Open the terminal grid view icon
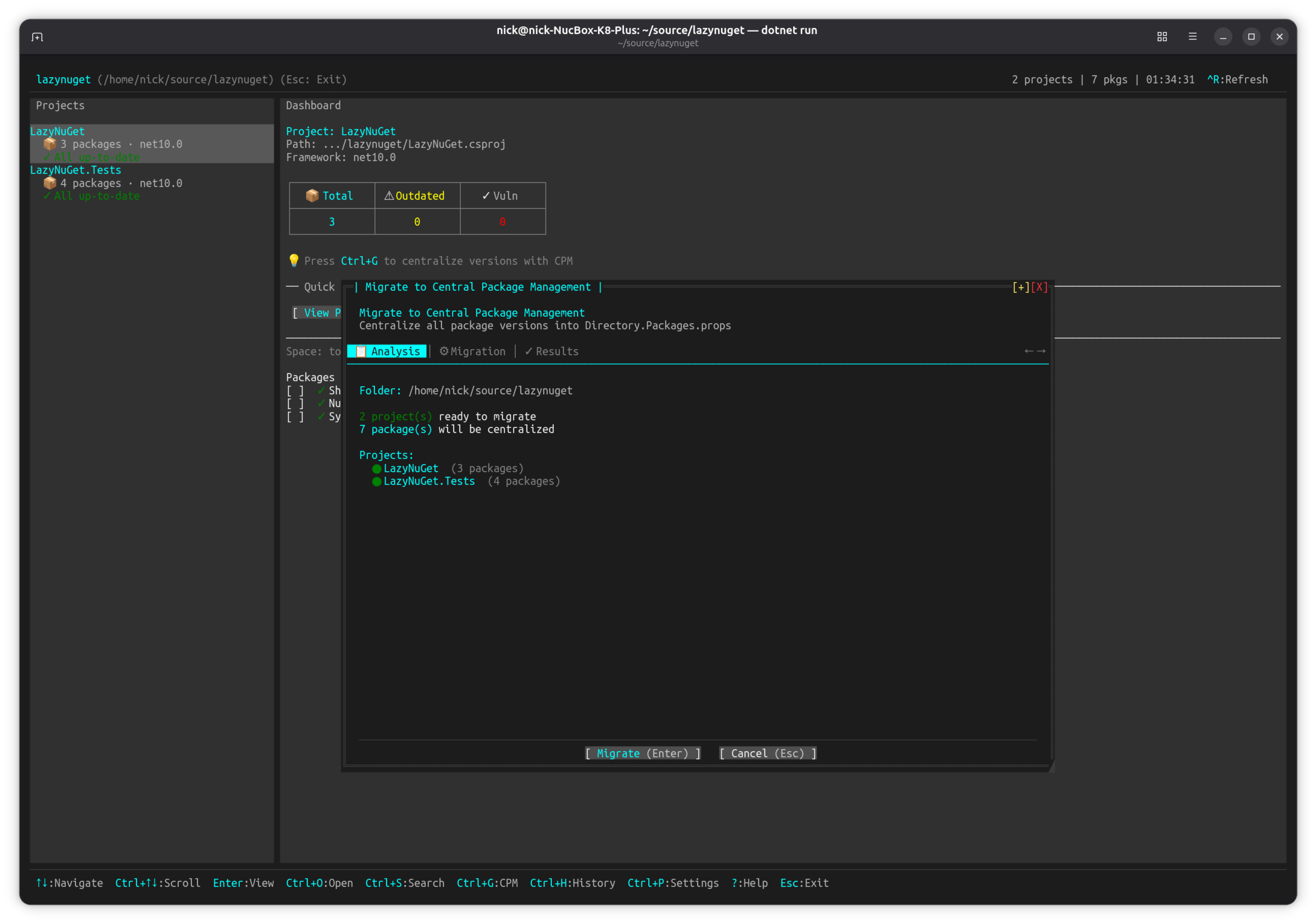The image size is (1316, 924). point(1162,37)
